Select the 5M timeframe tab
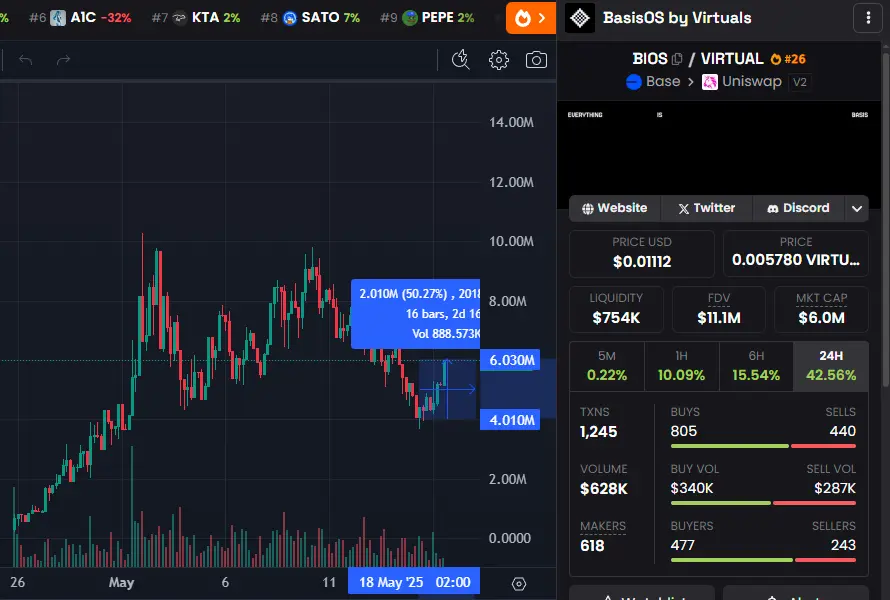This screenshot has width=890, height=600. point(607,366)
